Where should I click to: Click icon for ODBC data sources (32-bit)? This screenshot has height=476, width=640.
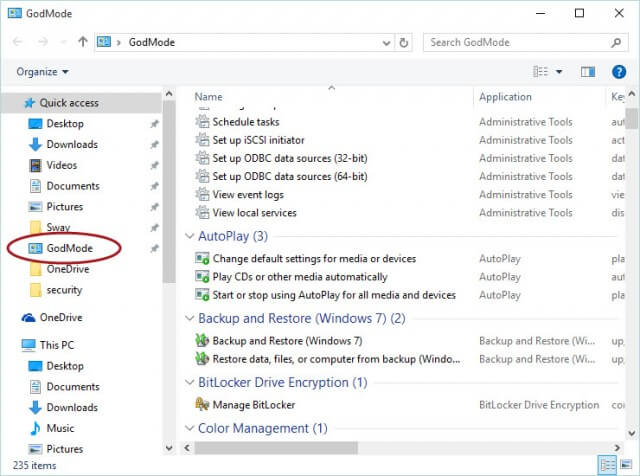click(x=202, y=158)
